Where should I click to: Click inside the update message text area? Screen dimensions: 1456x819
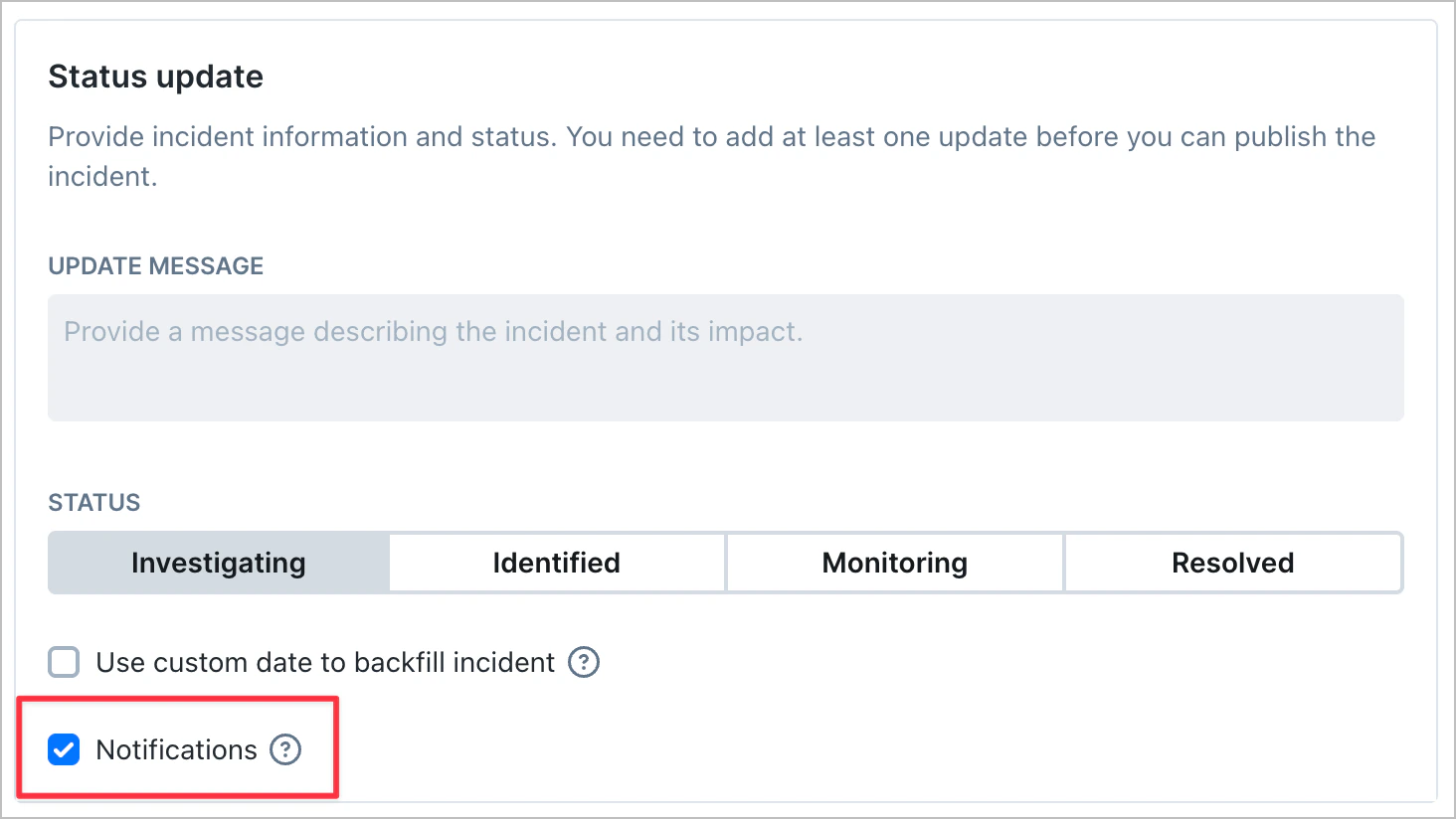pyautogui.click(x=724, y=358)
